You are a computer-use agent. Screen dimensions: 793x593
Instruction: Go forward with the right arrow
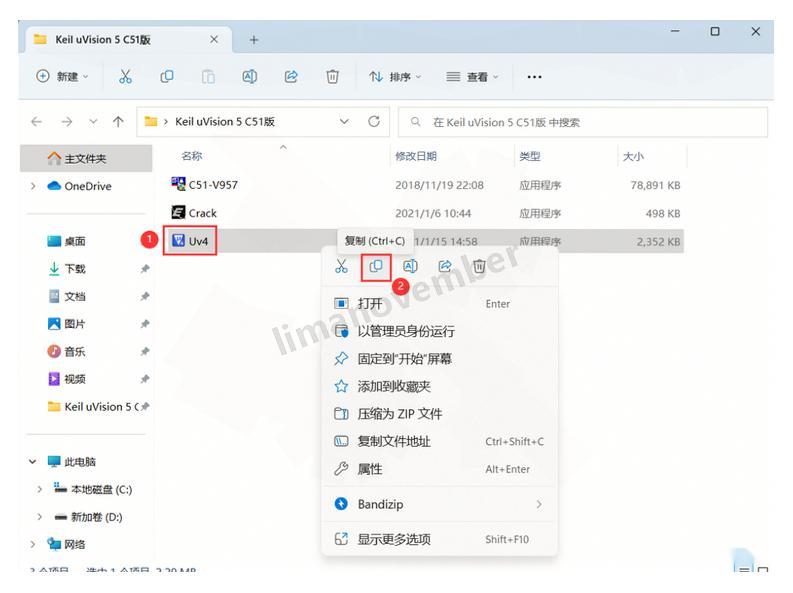tap(67, 122)
